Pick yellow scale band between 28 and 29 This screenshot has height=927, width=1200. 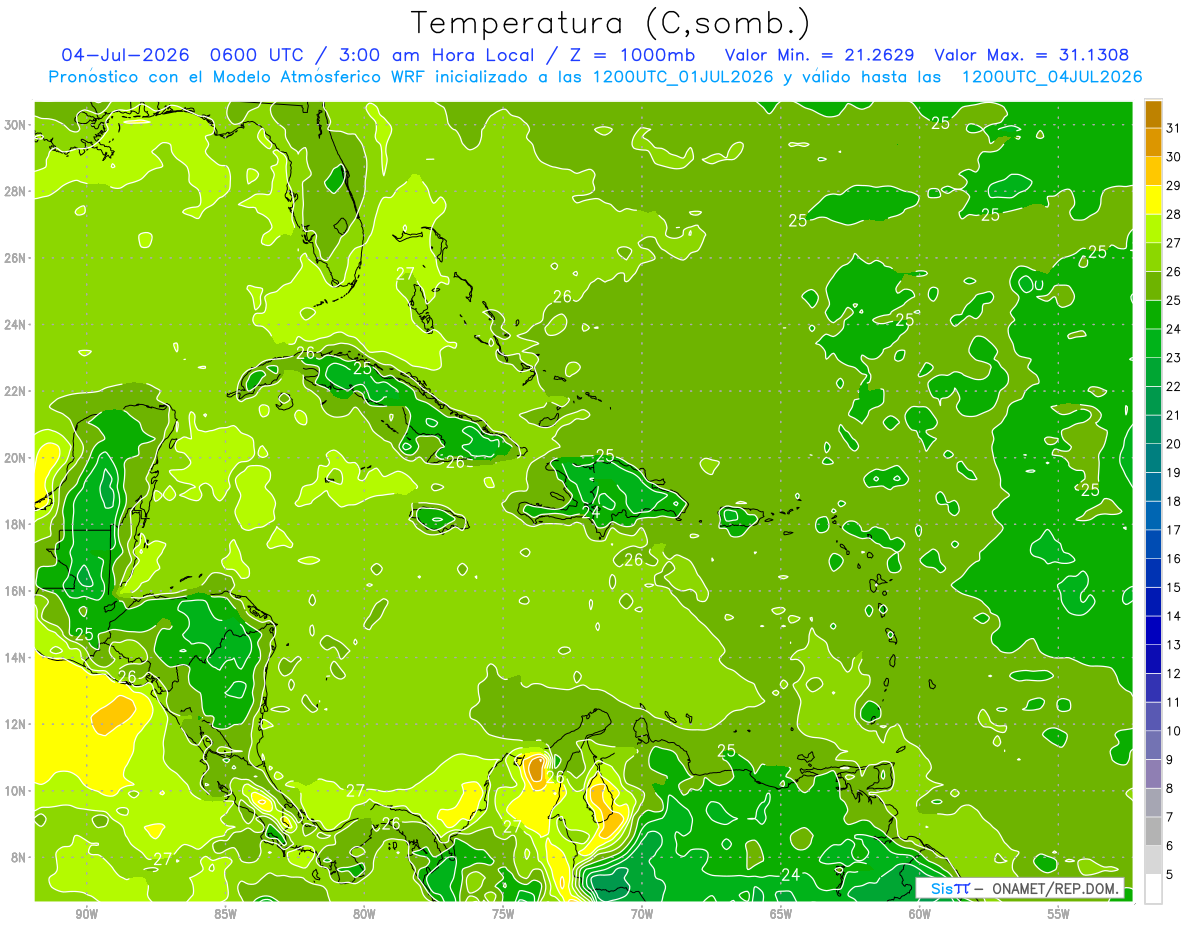pyautogui.click(x=1153, y=199)
